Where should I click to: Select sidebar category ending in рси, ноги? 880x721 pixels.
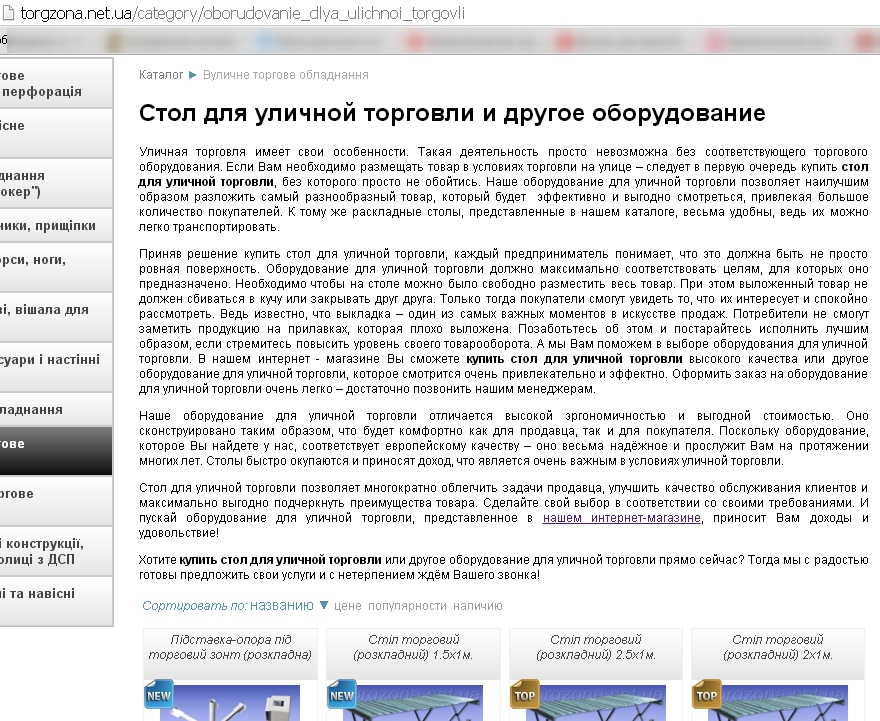pyautogui.click(x=56, y=267)
